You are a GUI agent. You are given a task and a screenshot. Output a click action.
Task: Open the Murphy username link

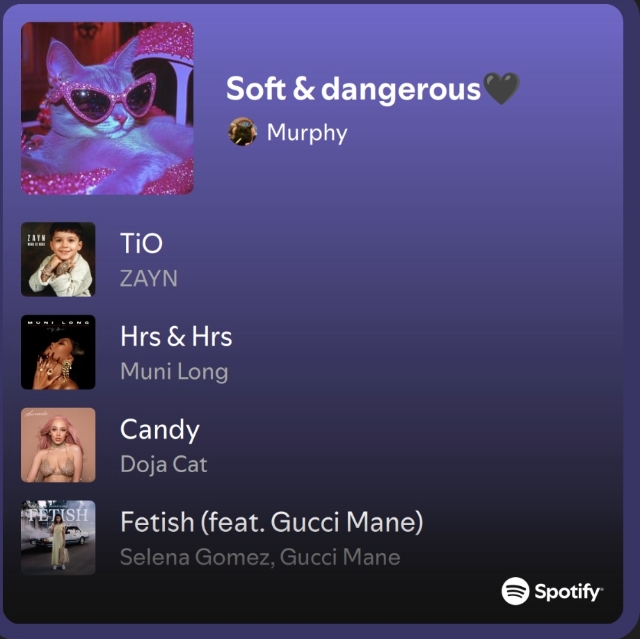click(x=307, y=133)
